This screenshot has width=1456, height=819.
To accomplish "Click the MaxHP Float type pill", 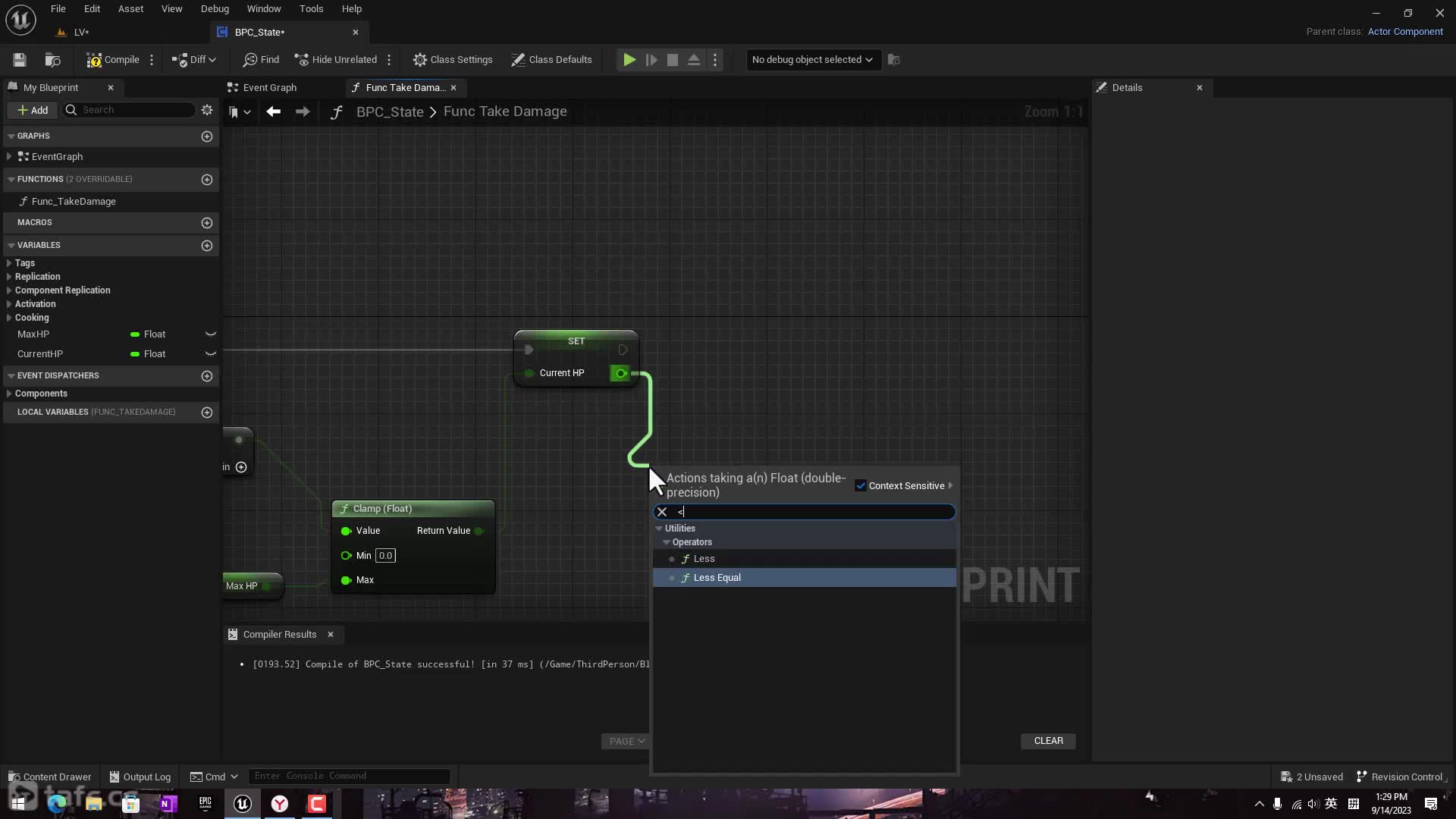I will 148,334.
